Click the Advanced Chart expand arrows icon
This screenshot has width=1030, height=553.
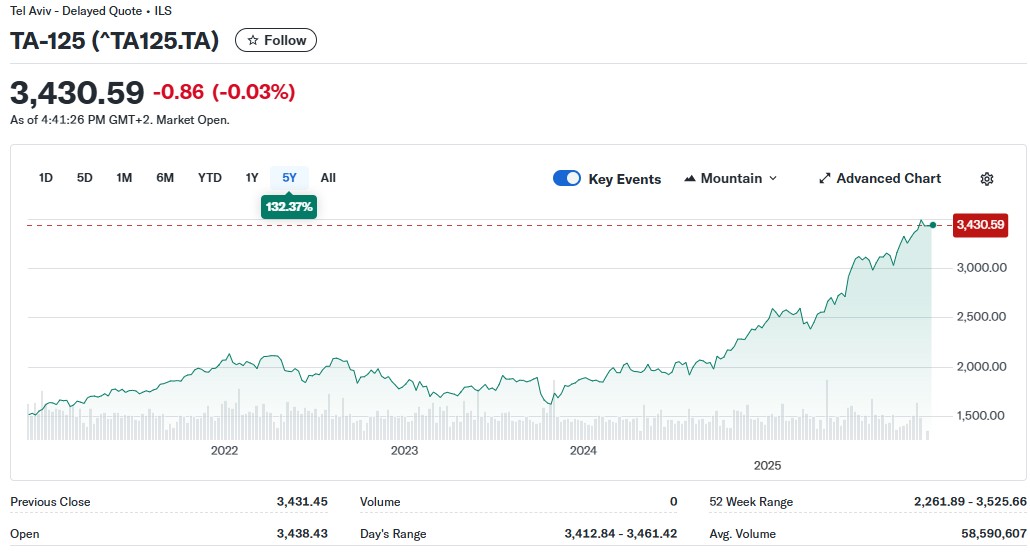(825, 179)
